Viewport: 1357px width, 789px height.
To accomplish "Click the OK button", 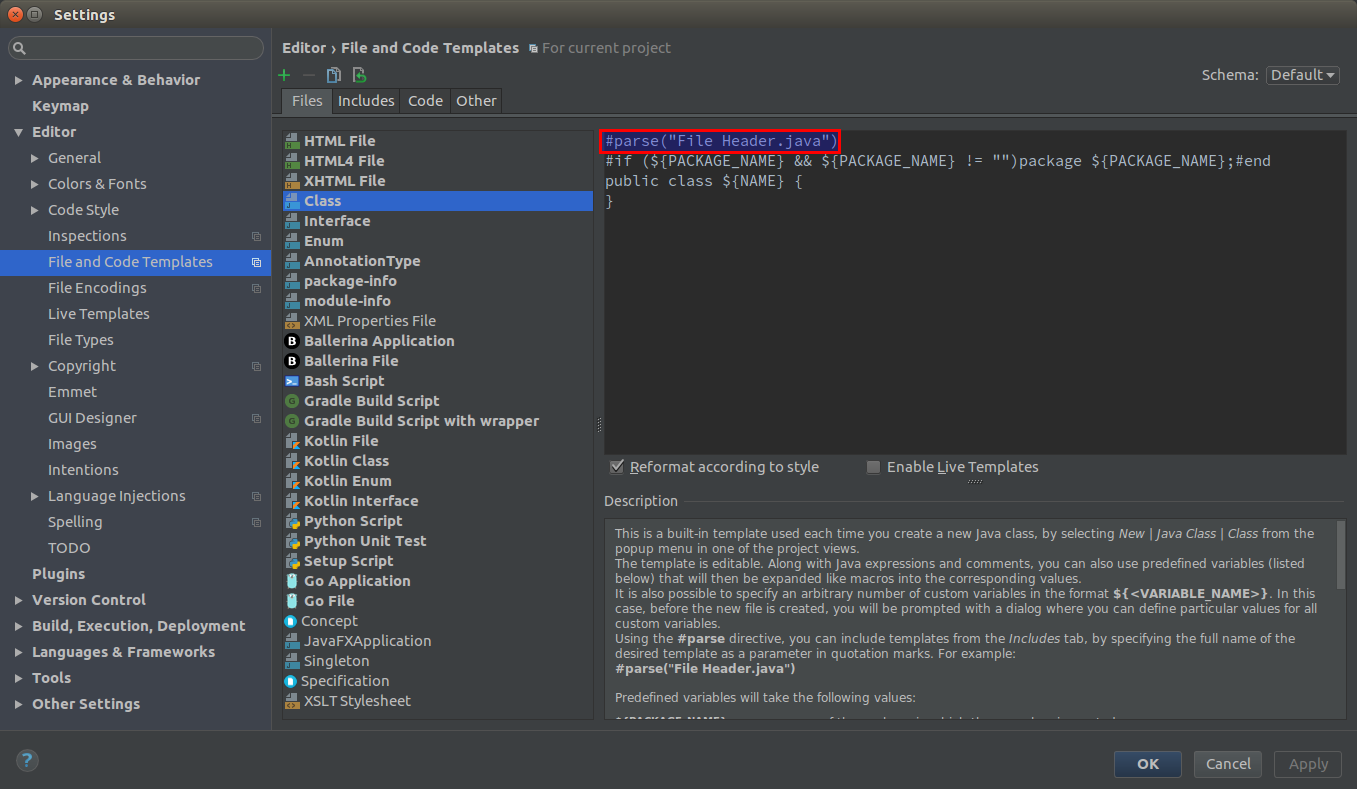I will (x=1148, y=764).
